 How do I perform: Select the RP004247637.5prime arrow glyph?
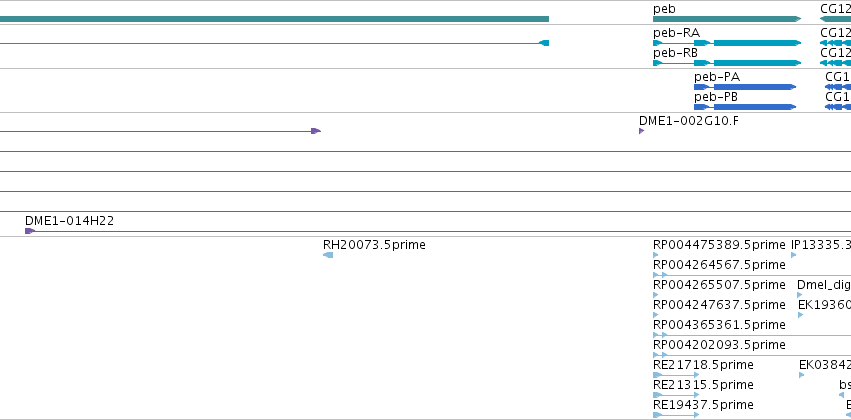click(x=656, y=315)
